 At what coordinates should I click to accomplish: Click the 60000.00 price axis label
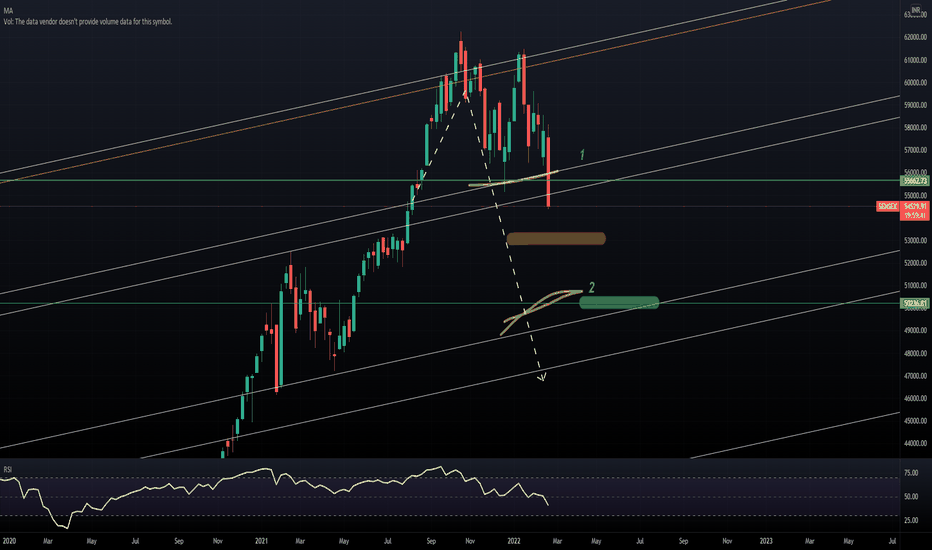(915, 83)
